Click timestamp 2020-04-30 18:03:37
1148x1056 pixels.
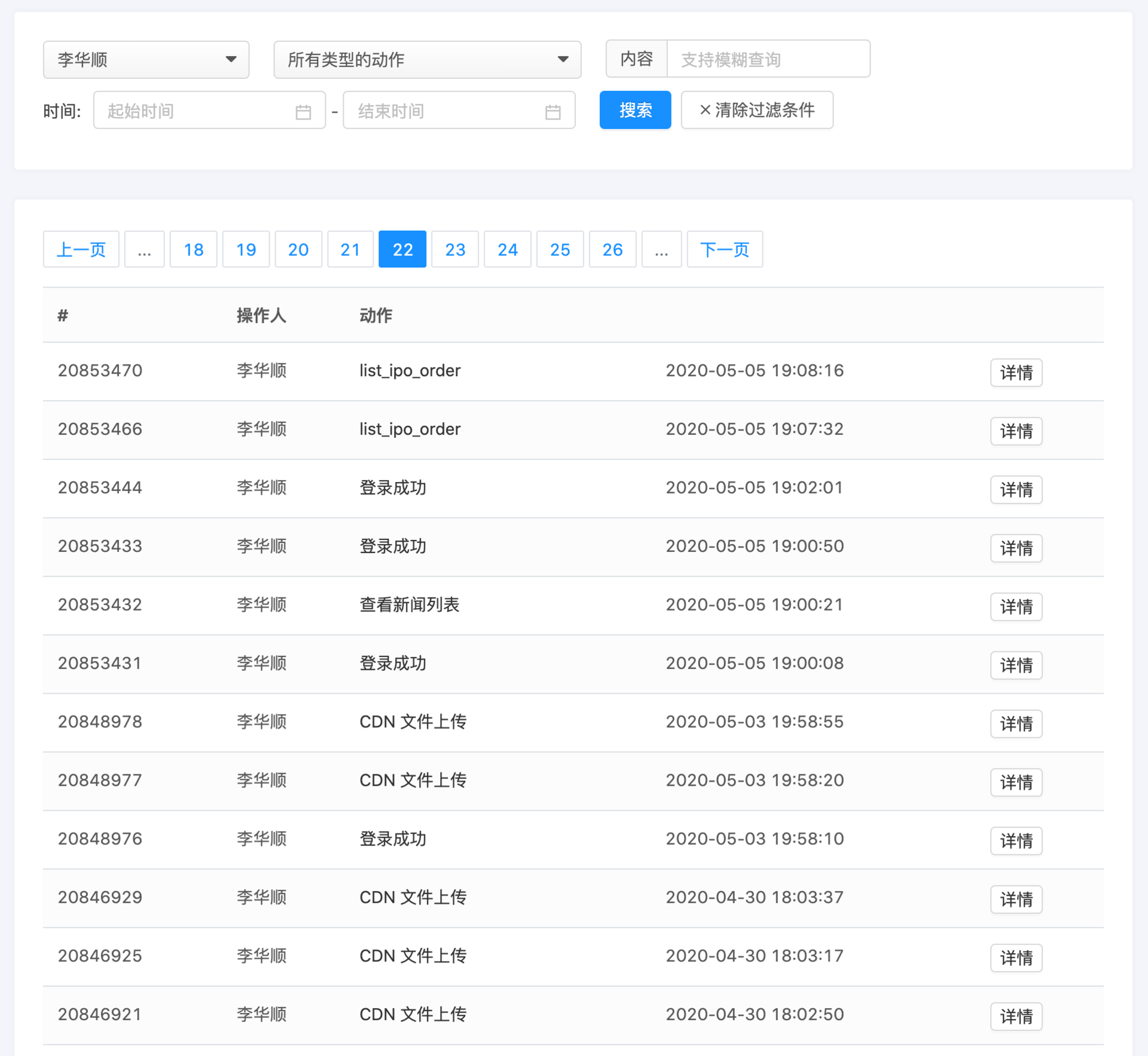755,898
